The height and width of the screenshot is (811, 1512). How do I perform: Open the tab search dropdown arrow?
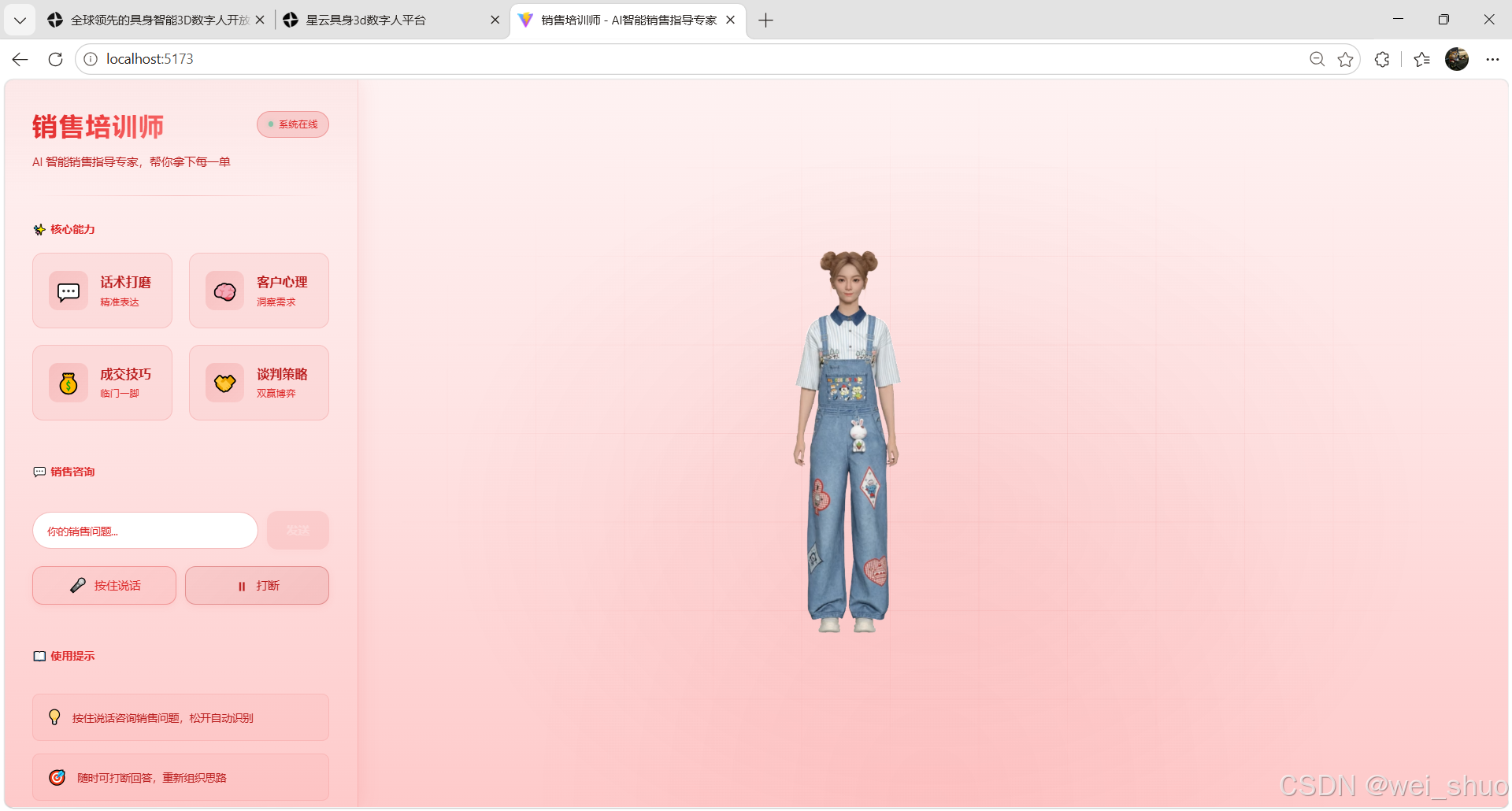pyautogui.click(x=20, y=20)
